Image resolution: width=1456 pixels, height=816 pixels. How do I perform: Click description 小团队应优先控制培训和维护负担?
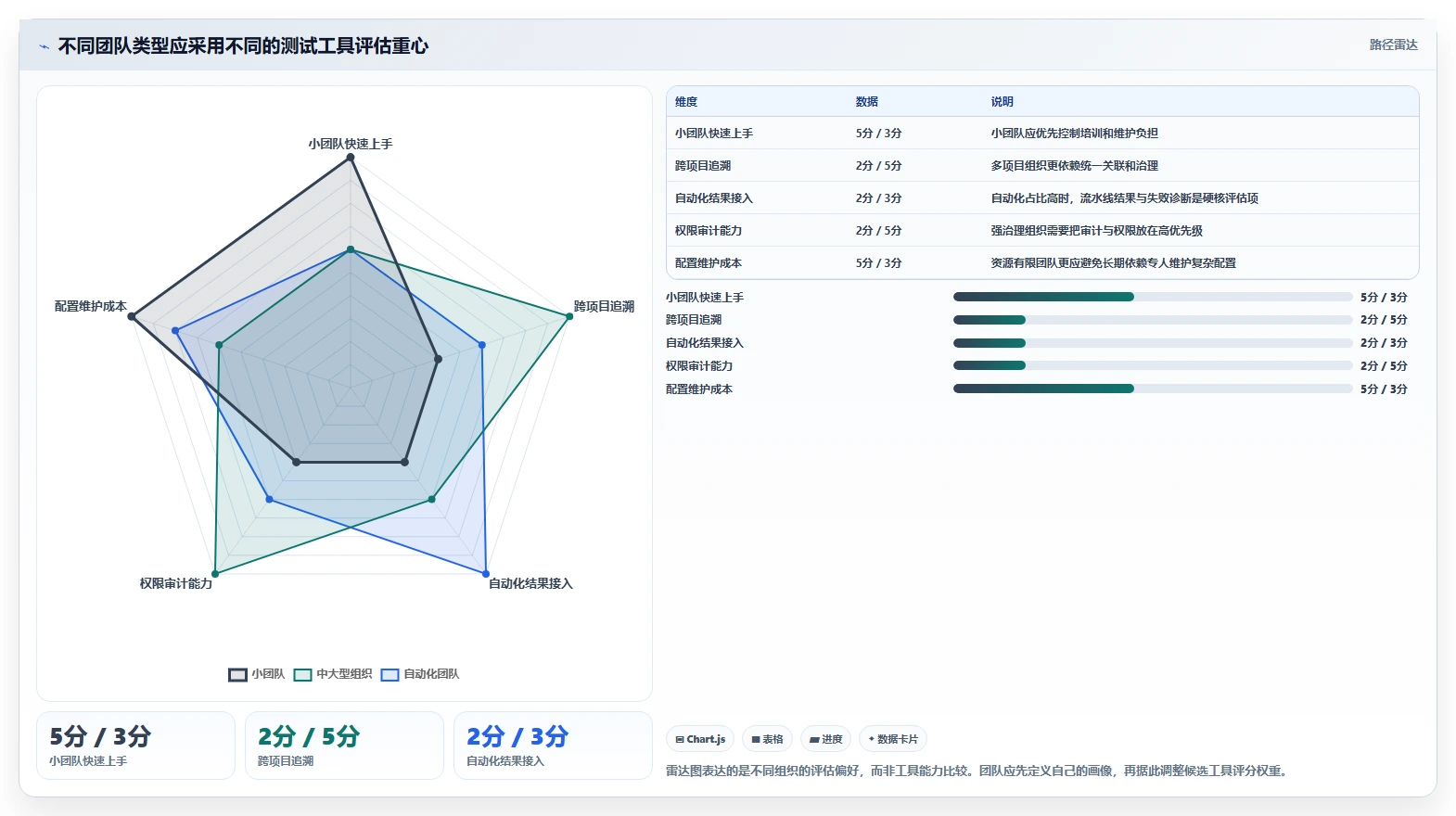(x=1075, y=134)
